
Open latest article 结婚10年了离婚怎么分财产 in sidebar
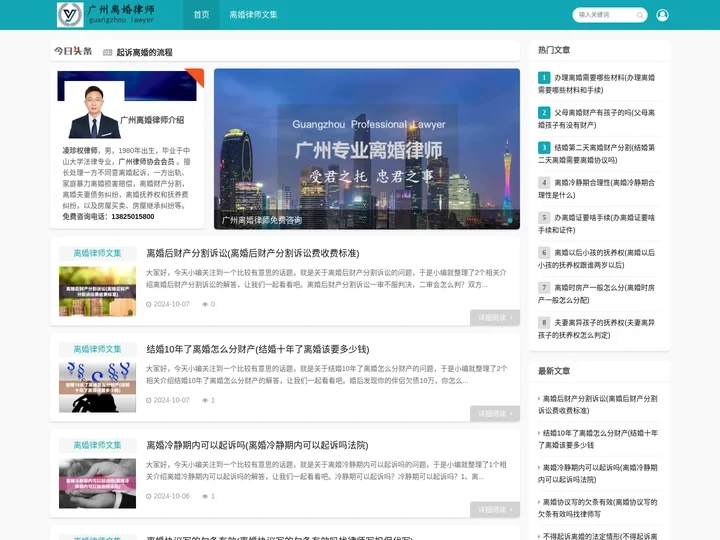[x=598, y=439]
